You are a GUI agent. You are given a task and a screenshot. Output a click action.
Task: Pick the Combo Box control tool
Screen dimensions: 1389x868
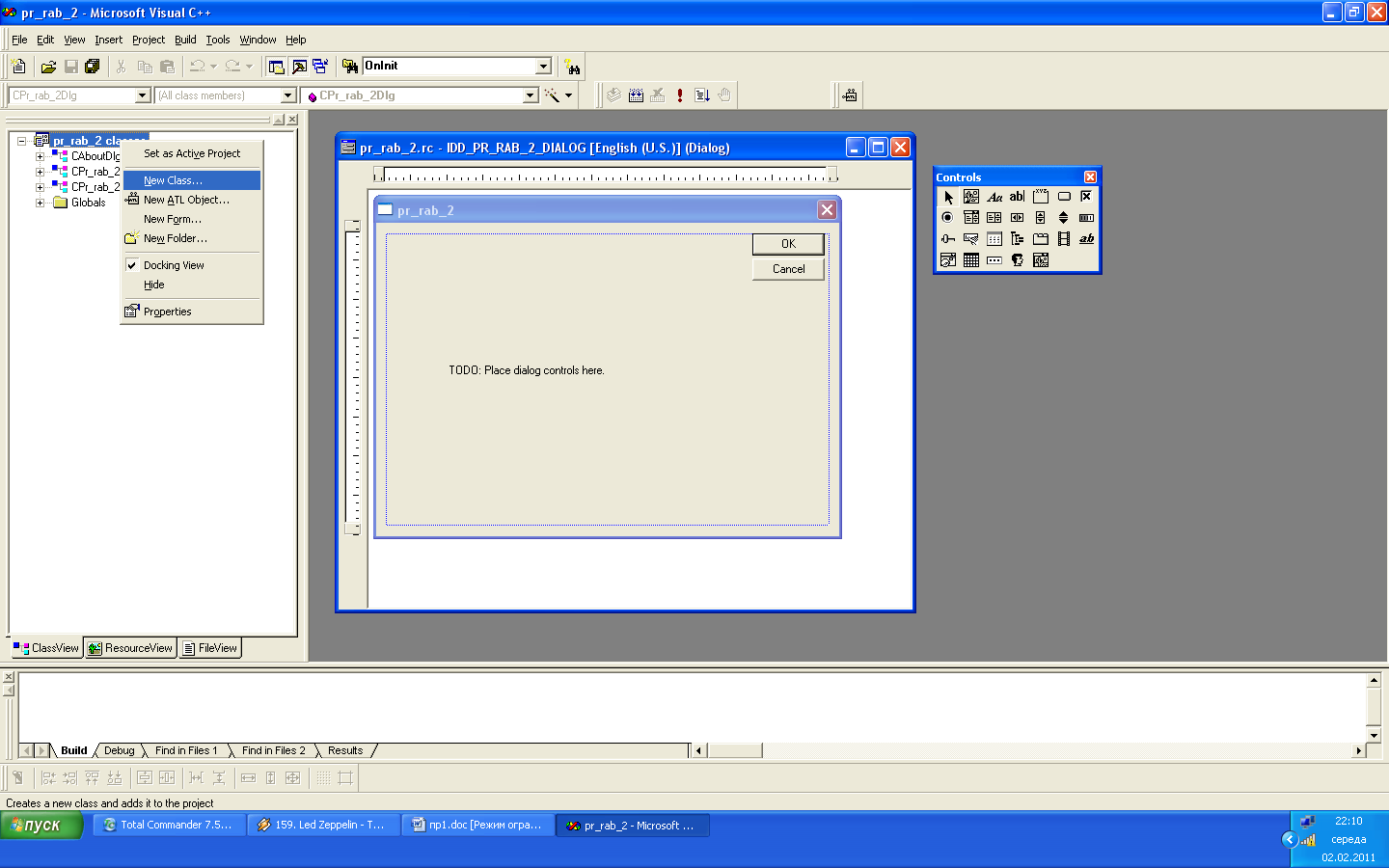point(971,218)
